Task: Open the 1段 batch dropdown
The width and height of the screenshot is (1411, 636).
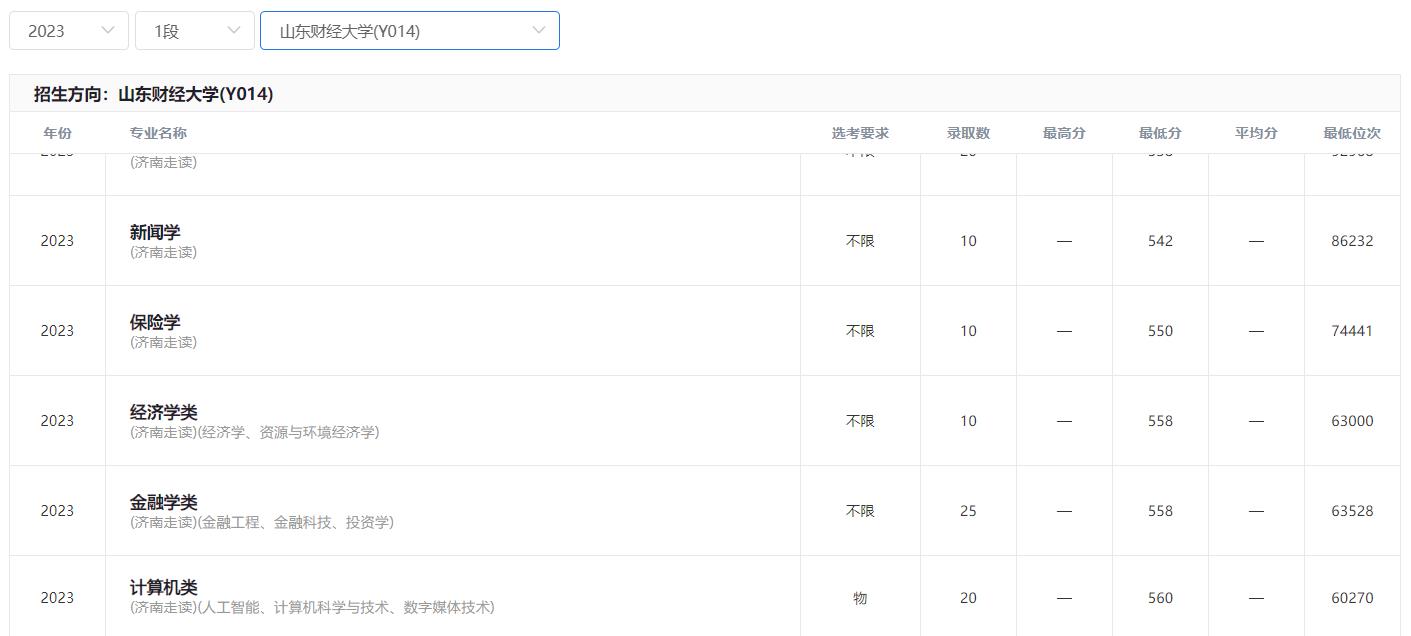Action: pyautogui.click(x=194, y=31)
